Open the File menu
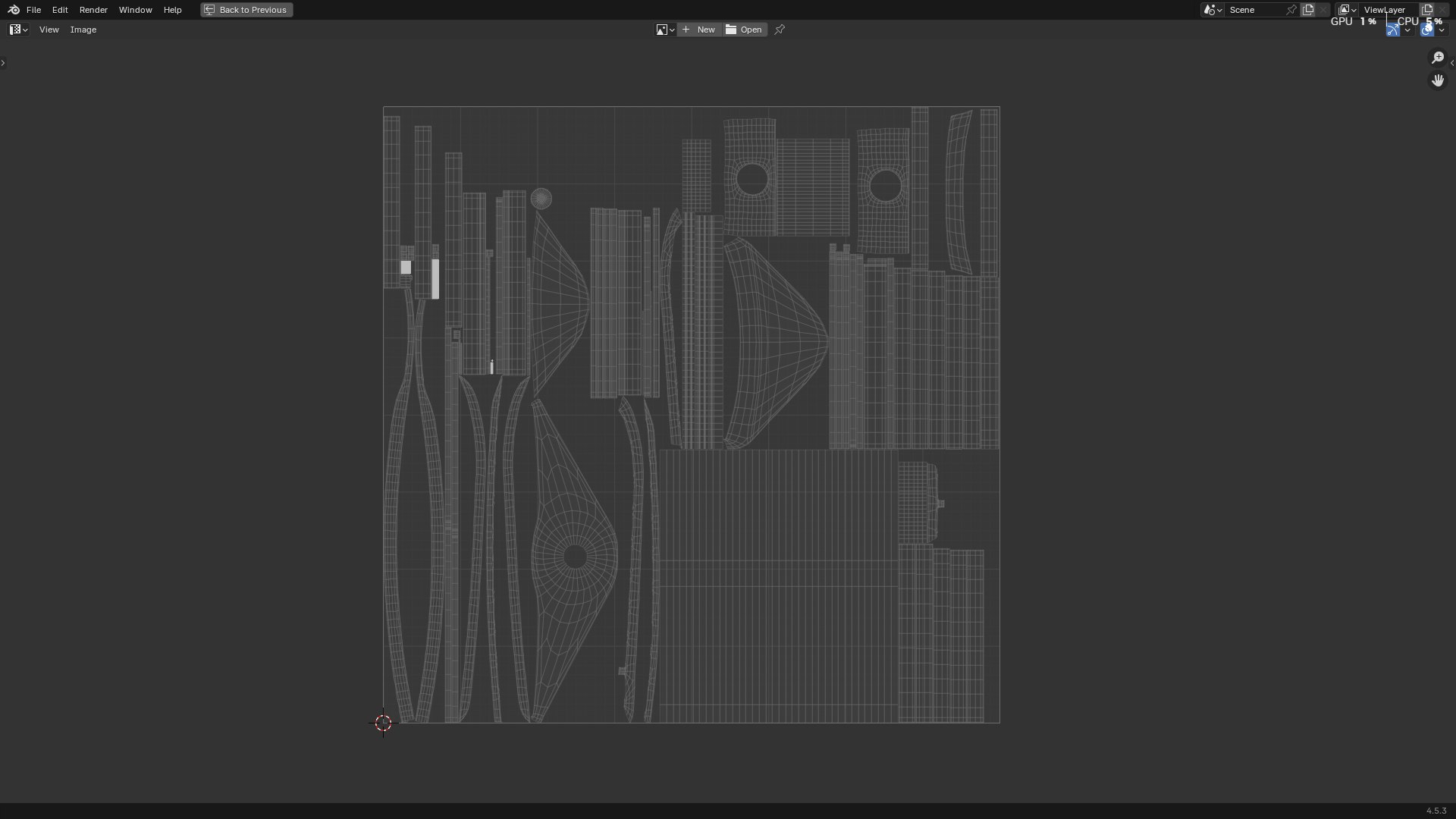The image size is (1456, 819). (x=33, y=10)
